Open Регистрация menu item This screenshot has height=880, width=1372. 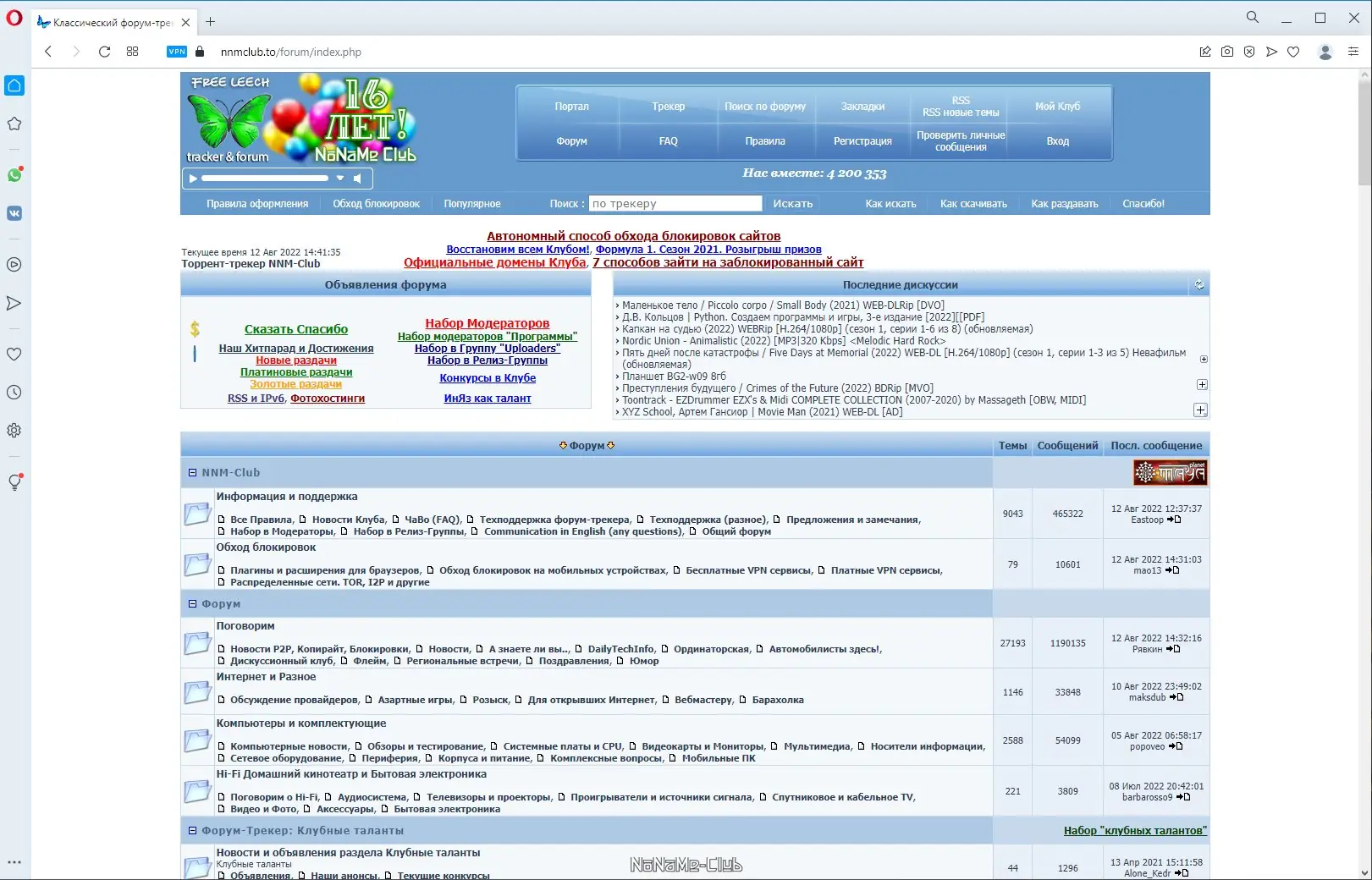point(862,141)
